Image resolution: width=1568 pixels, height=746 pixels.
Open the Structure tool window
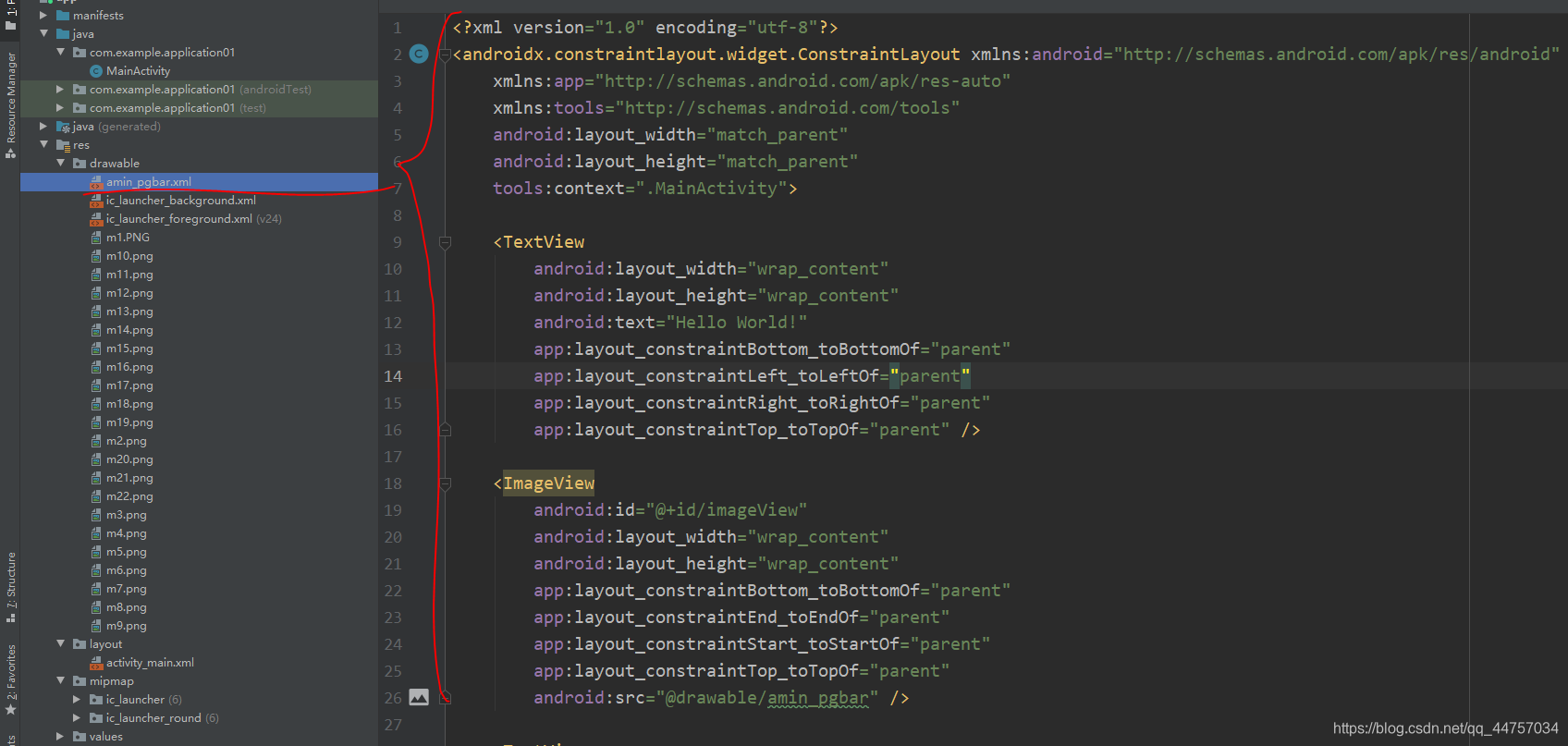(x=10, y=587)
